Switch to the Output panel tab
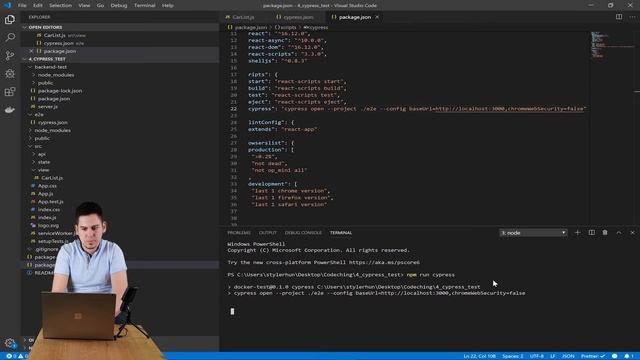Screen dimensions: 640x360 (268, 233)
